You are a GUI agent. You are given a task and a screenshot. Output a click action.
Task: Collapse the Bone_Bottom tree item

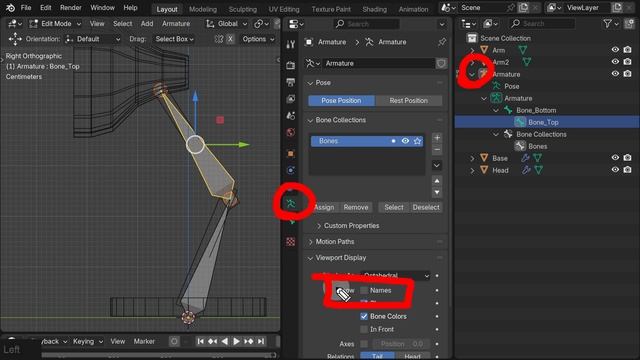tap(496, 110)
